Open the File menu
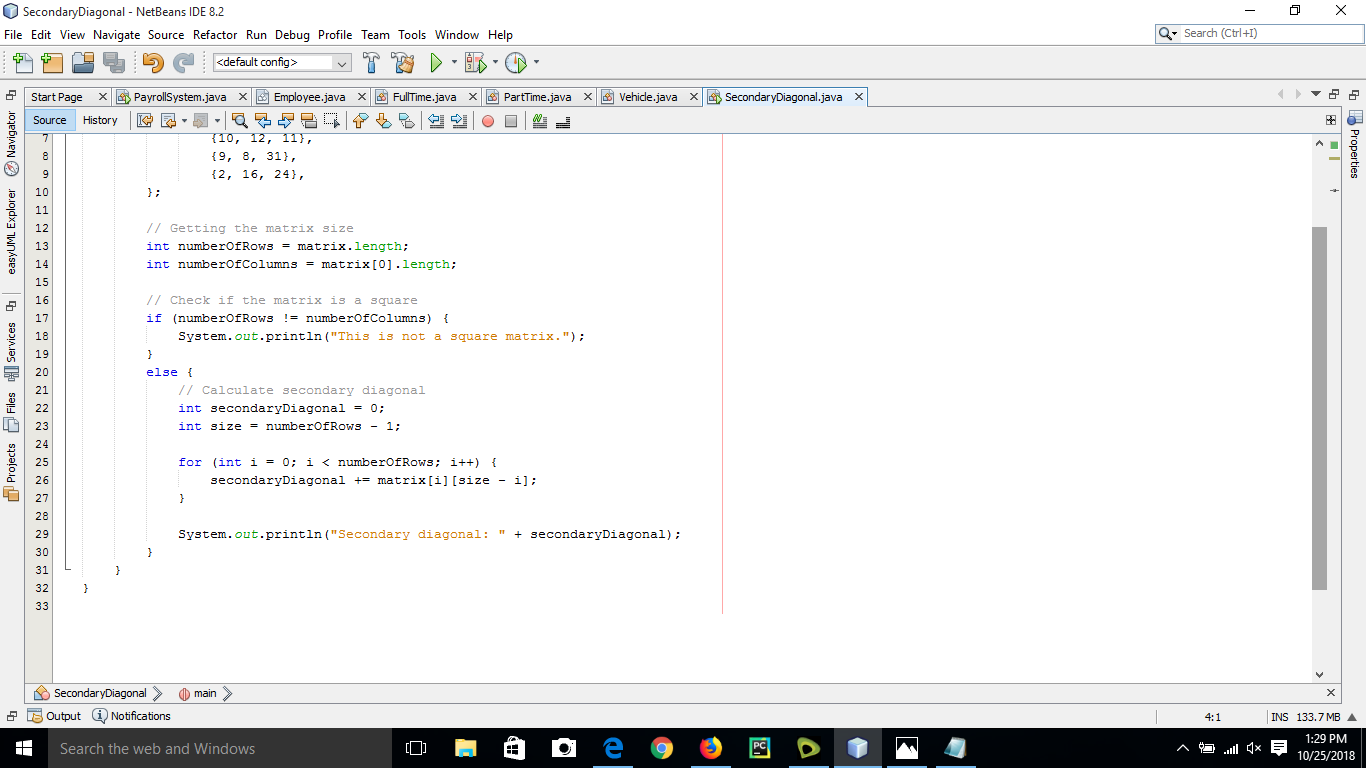 pyautogui.click(x=13, y=34)
